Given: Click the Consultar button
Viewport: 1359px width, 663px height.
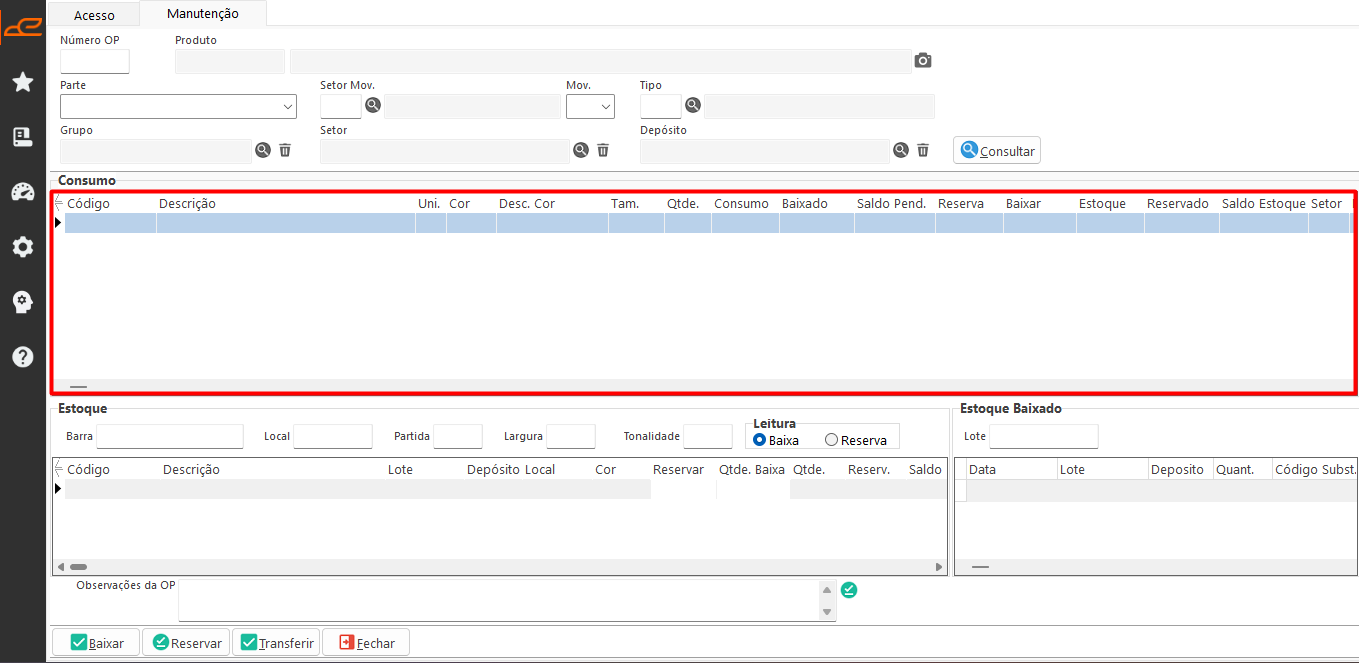Looking at the screenshot, I should coord(997,151).
